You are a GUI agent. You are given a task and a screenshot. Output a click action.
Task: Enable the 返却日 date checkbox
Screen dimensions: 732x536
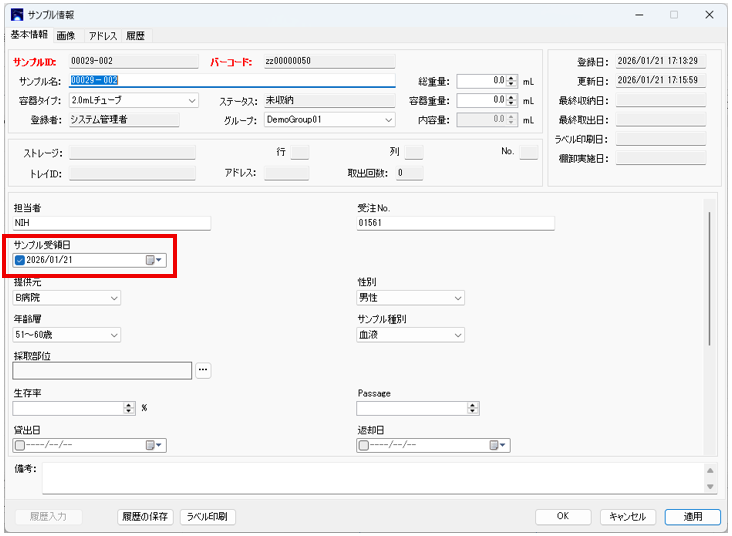365,445
